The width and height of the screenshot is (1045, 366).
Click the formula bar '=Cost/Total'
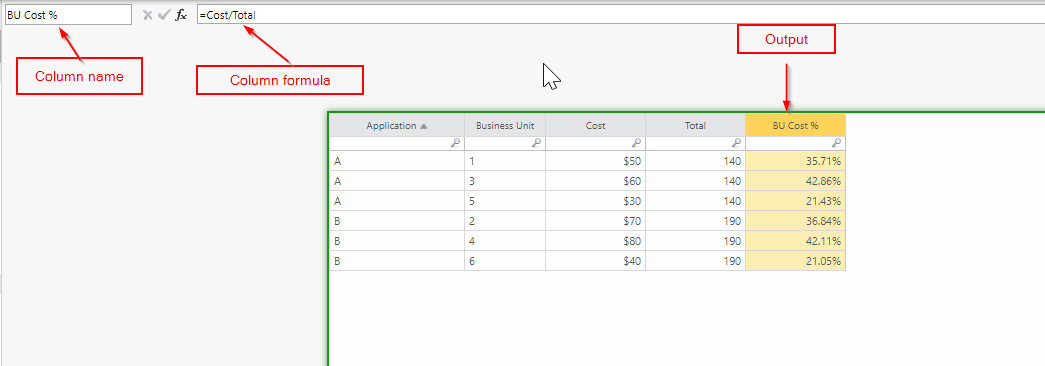pyautogui.click(x=620, y=15)
